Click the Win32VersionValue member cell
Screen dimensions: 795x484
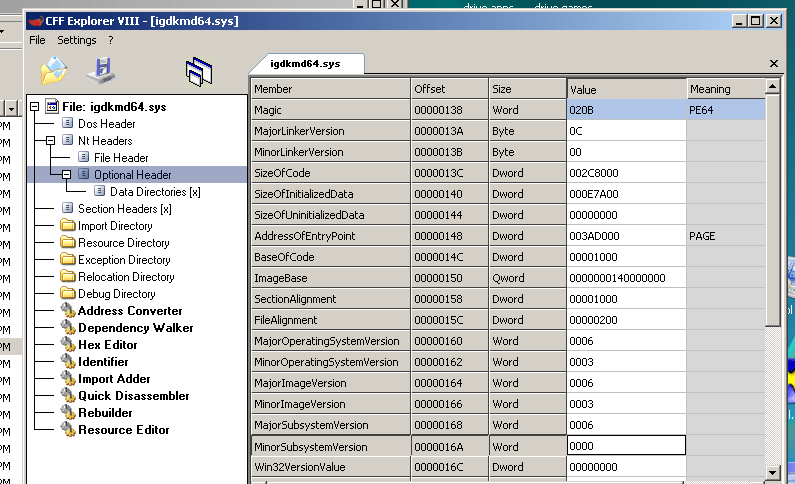(331, 467)
